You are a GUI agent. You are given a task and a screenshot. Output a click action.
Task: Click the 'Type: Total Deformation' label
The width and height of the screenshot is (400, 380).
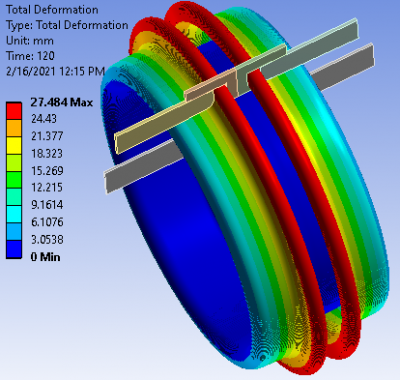tap(67, 25)
